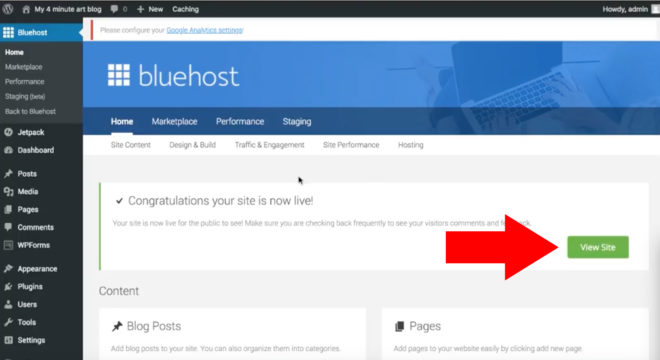Click the Pages card heading
This screenshot has height=360, width=660.
(425, 326)
